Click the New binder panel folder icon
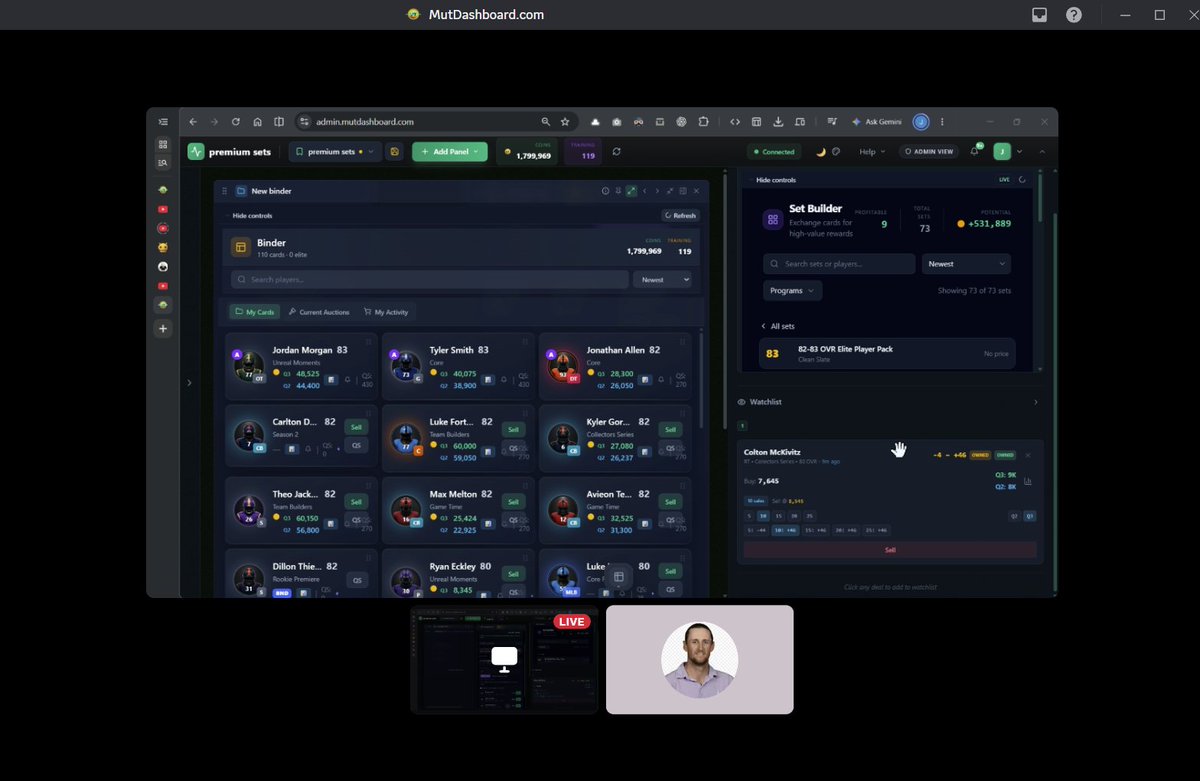The height and width of the screenshot is (781, 1200). [x=240, y=191]
